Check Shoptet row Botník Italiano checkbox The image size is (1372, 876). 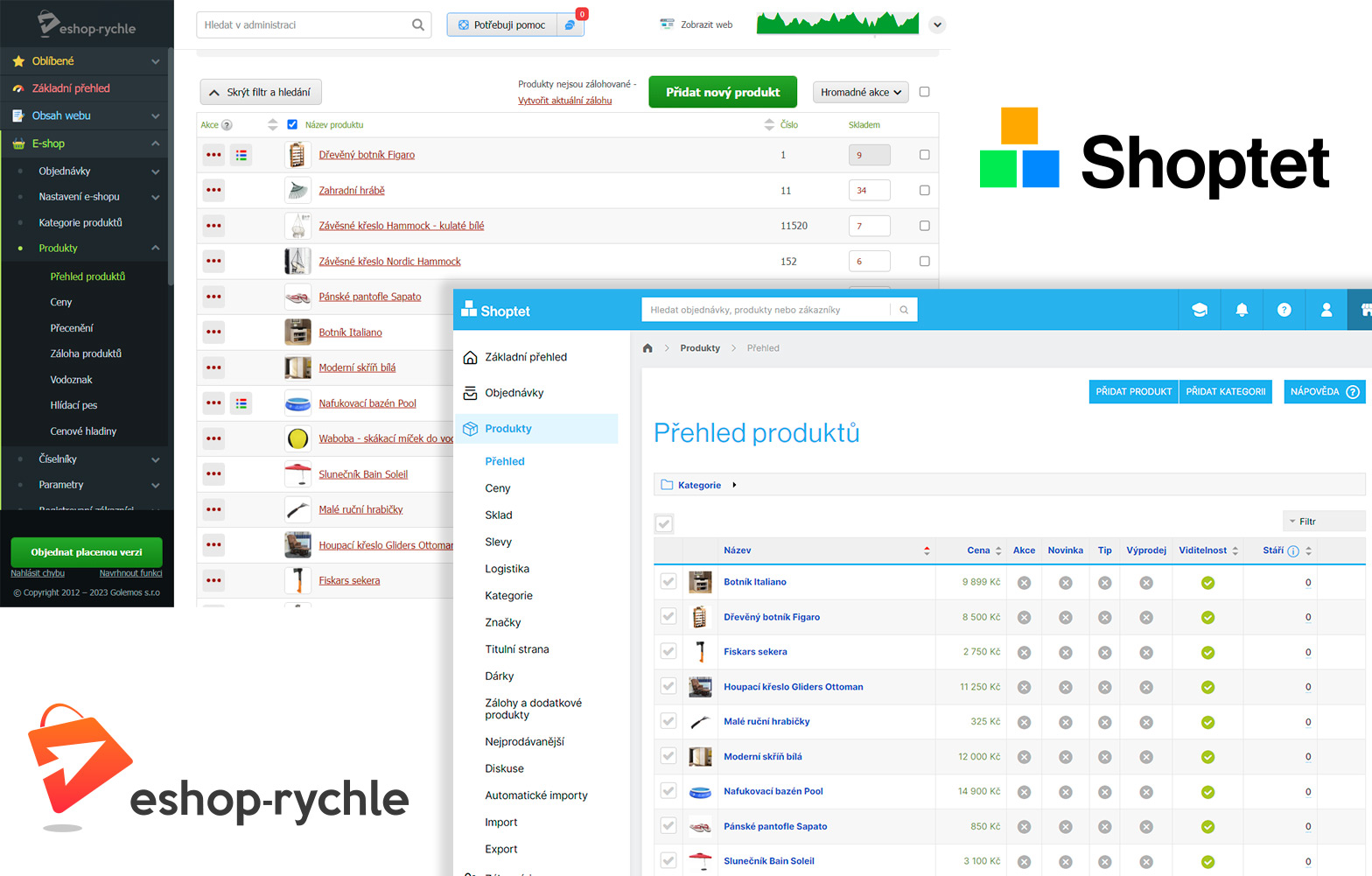pyautogui.click(x=668, y=581)
